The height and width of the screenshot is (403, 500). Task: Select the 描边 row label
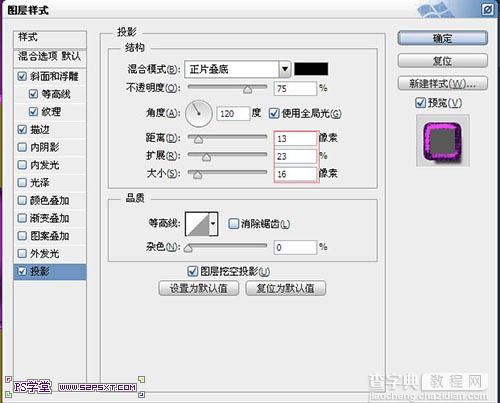40,129
